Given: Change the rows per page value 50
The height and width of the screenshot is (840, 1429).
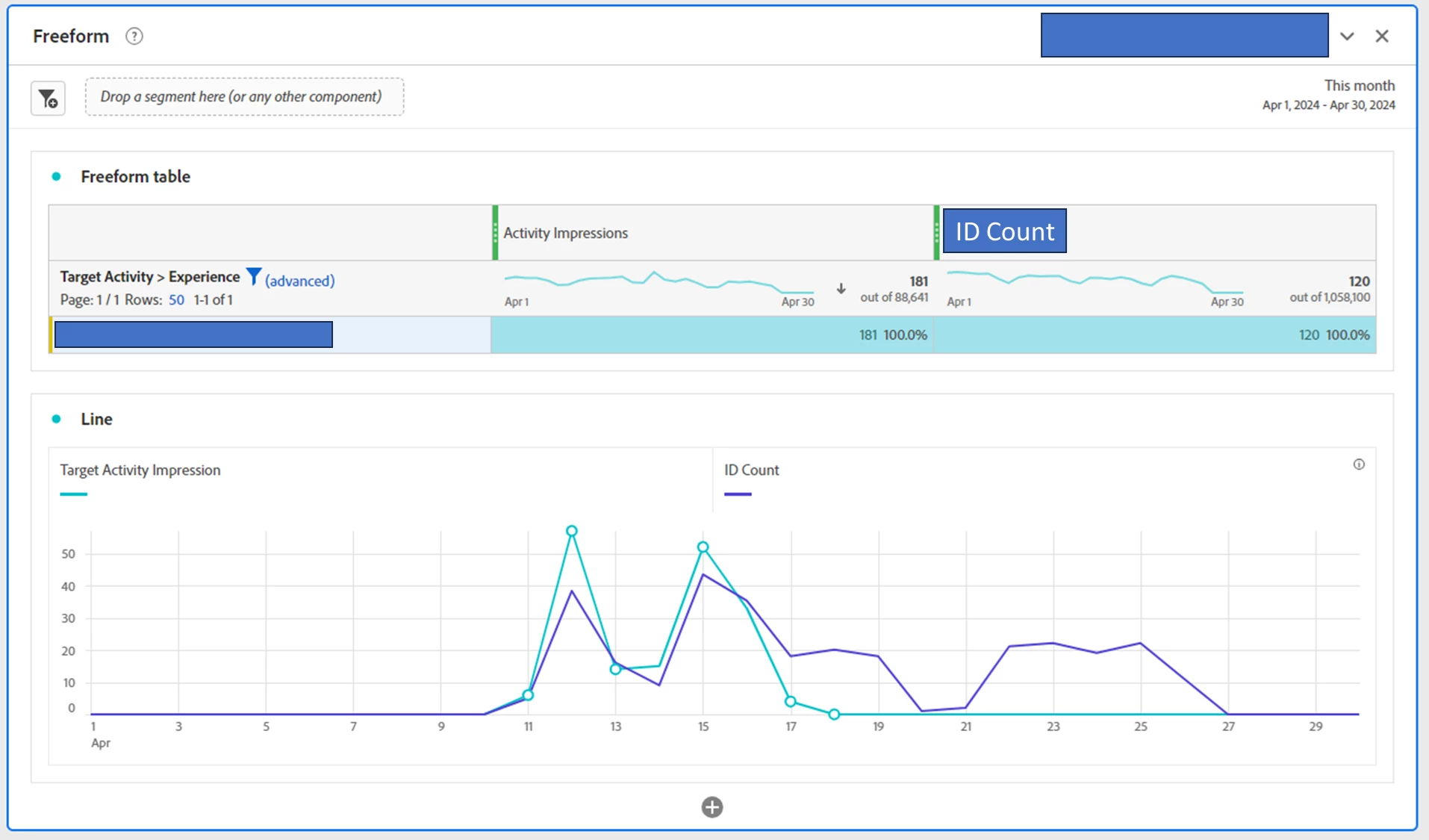Looking at the screenshot, I should [176, 299].
